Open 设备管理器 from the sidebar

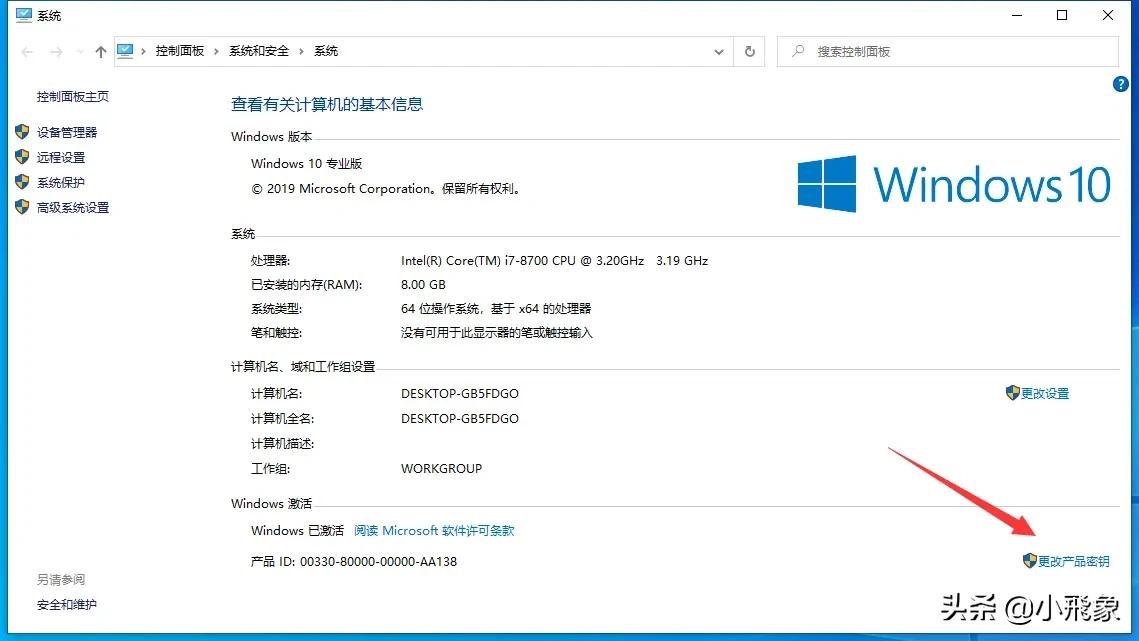pos(66,131)
